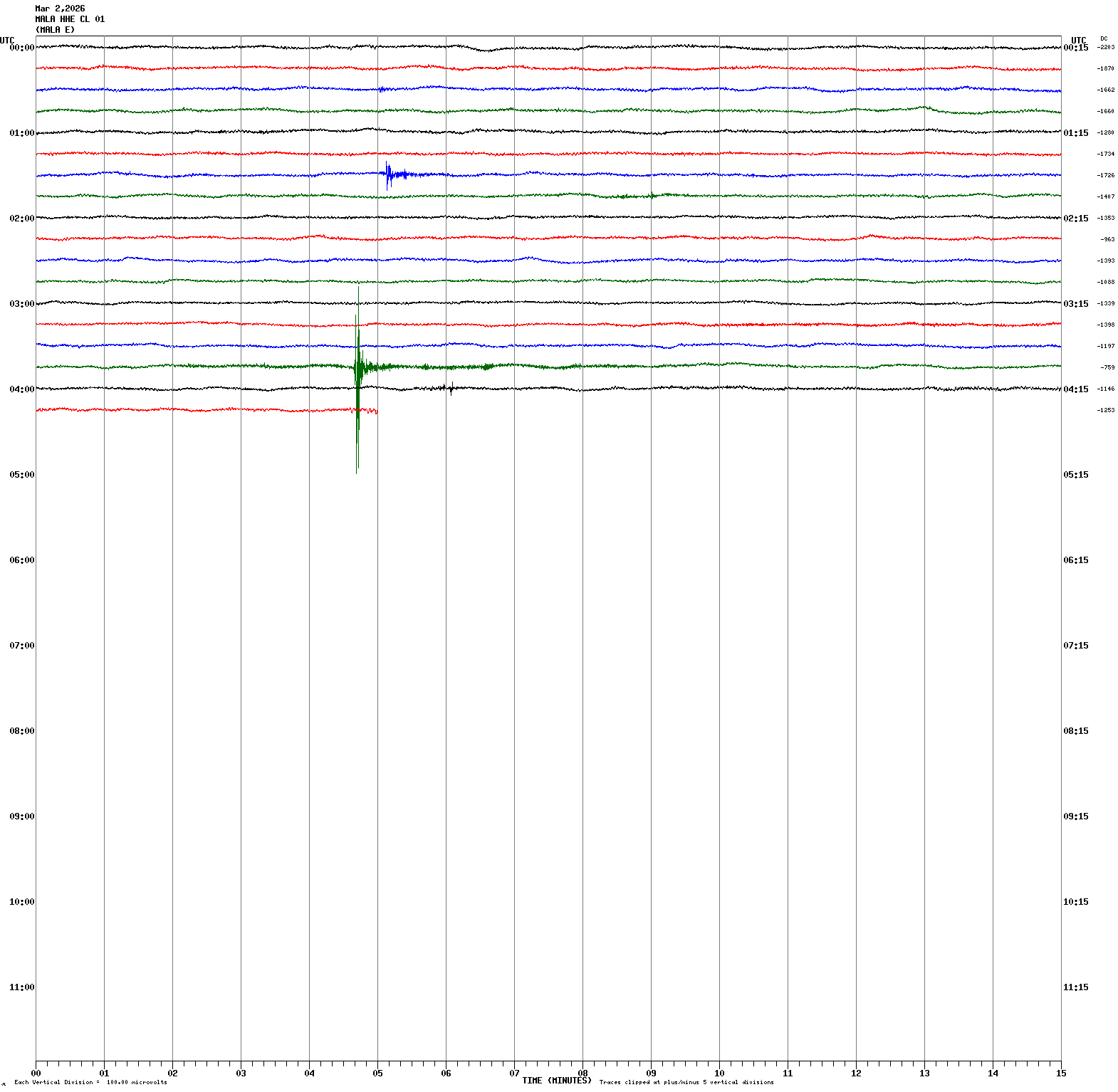Viewport: 1118px width, 1092px height.
Task: Click the small black aftershock wiggle
Action: (450, 388)
